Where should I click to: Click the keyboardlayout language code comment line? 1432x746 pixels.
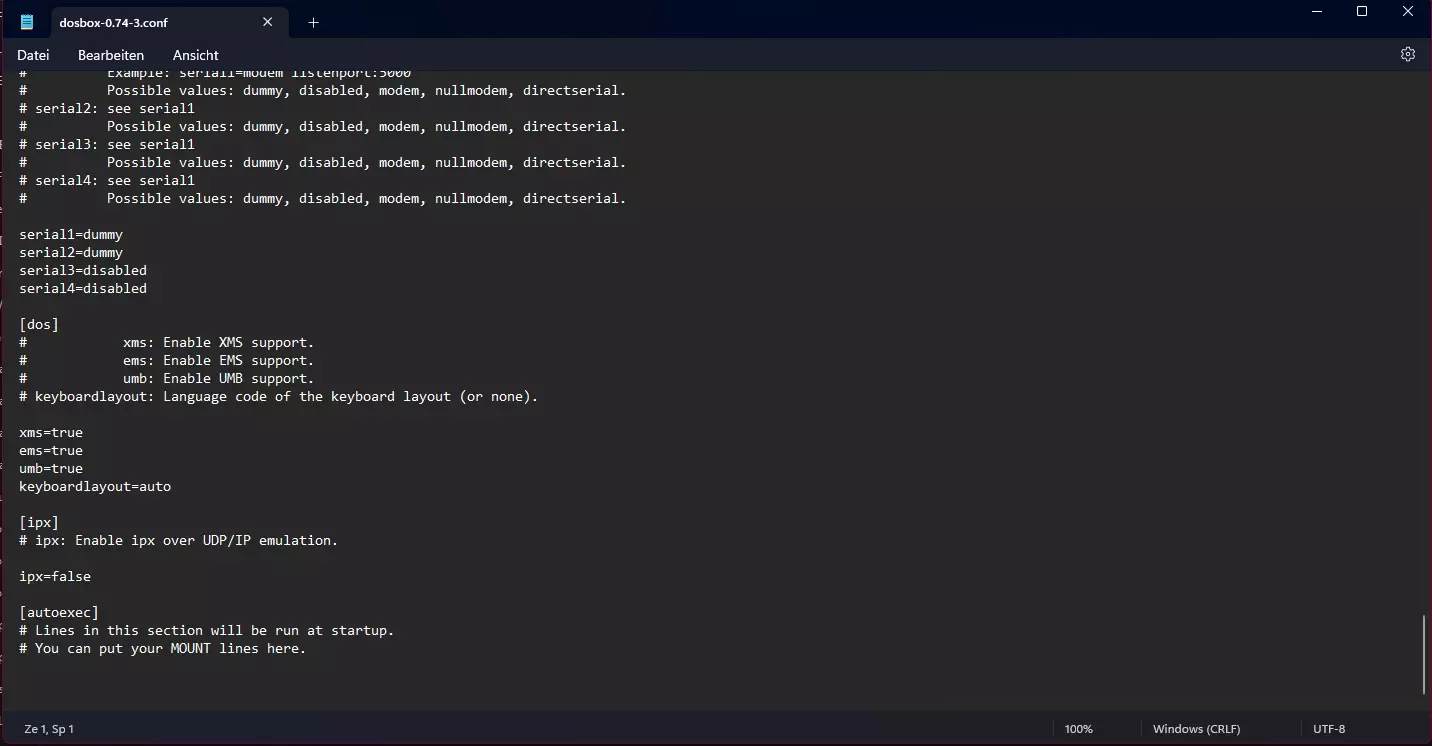279,396
